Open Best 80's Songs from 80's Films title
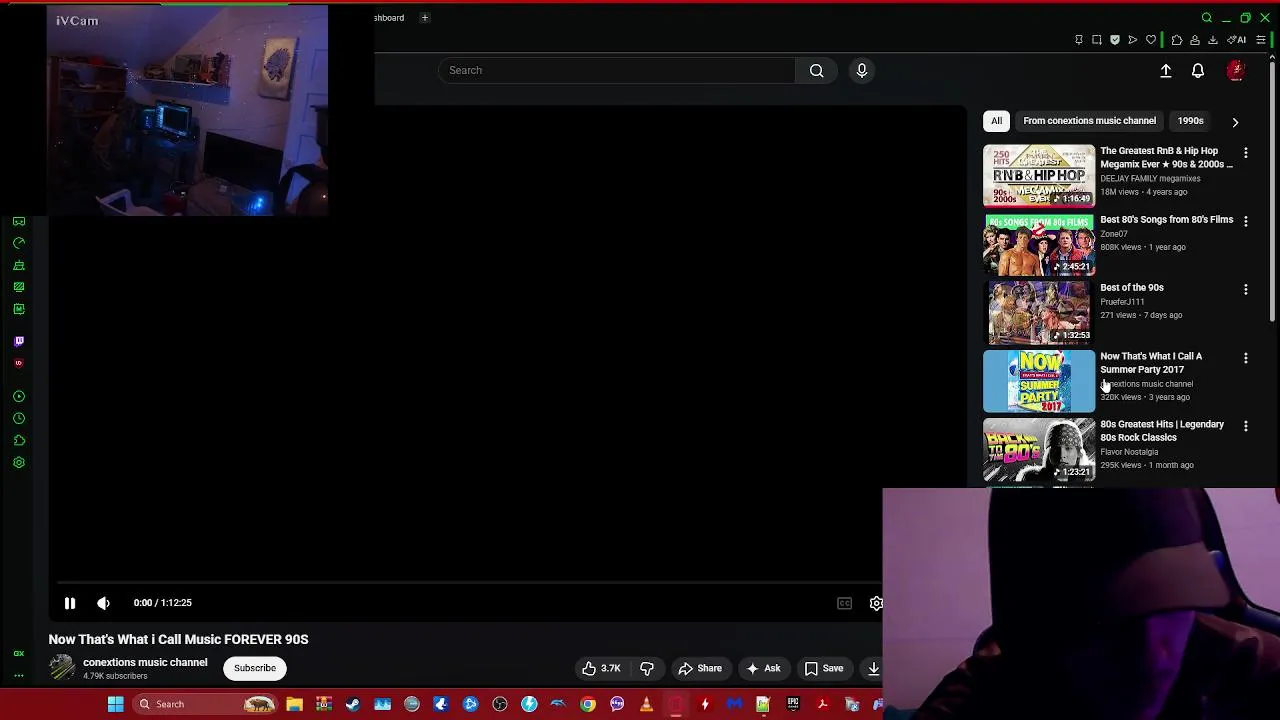This screenshot has height=720, width=1280. (x=1166, y=220)
